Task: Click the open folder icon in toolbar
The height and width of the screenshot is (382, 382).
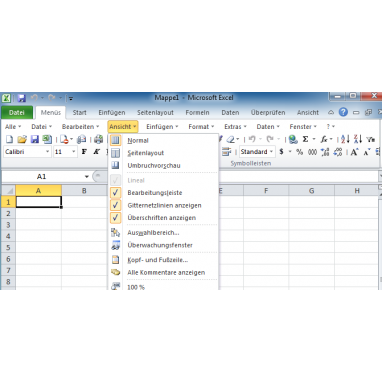Action: tap(22, 139)
